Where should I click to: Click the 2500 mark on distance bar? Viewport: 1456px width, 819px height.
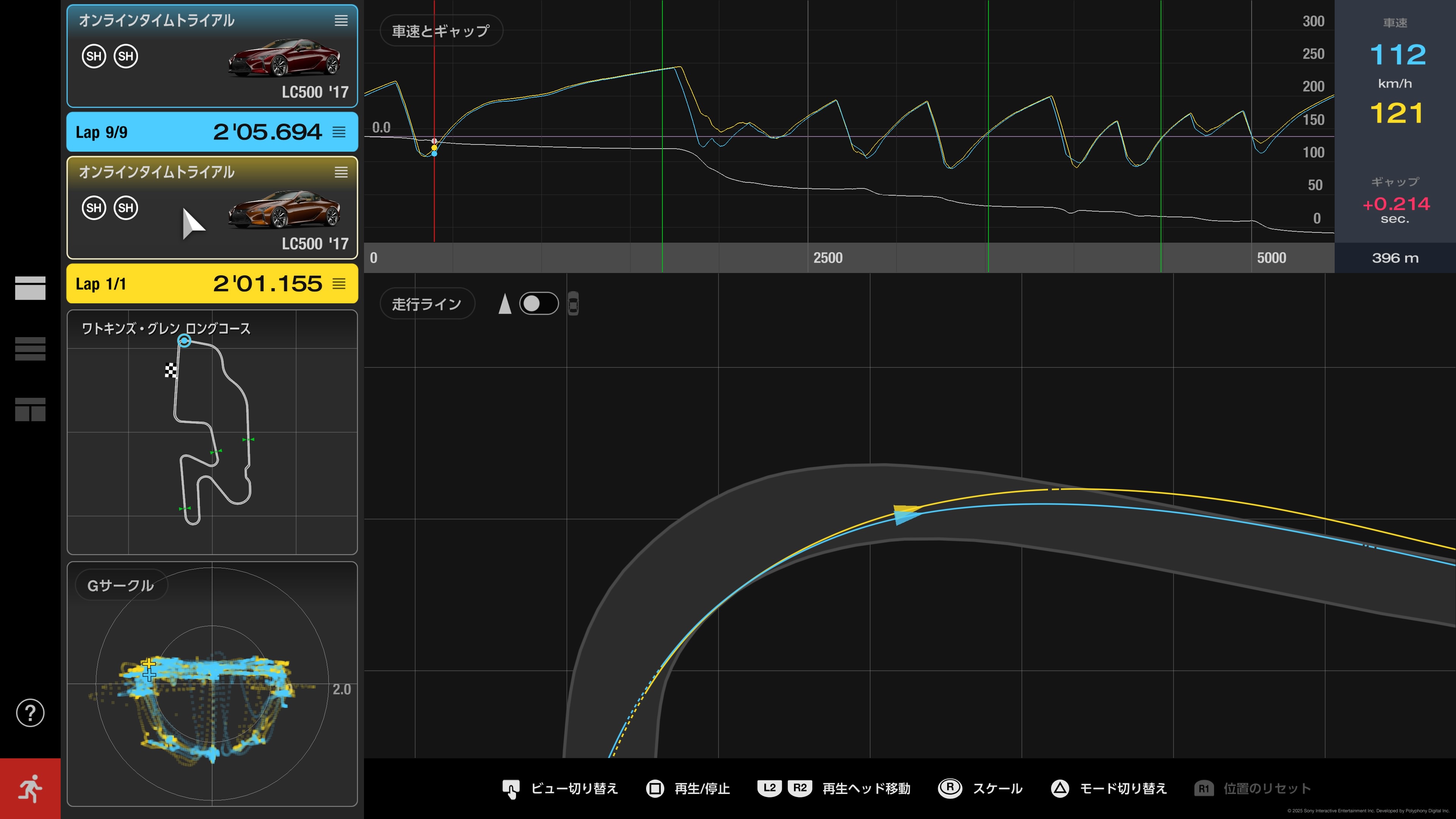click(827, 258)
